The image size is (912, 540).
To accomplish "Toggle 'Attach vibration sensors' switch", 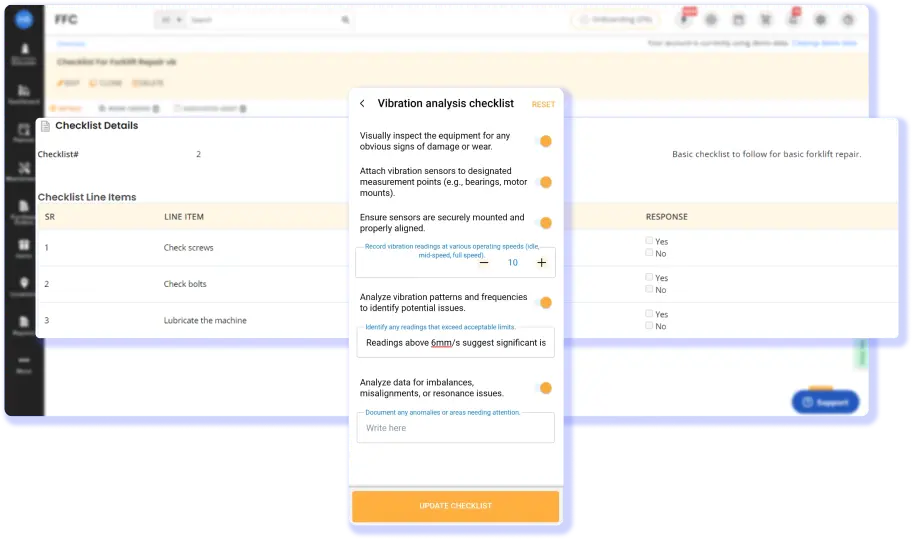I will pyautogui.click(x=544, y=182).
